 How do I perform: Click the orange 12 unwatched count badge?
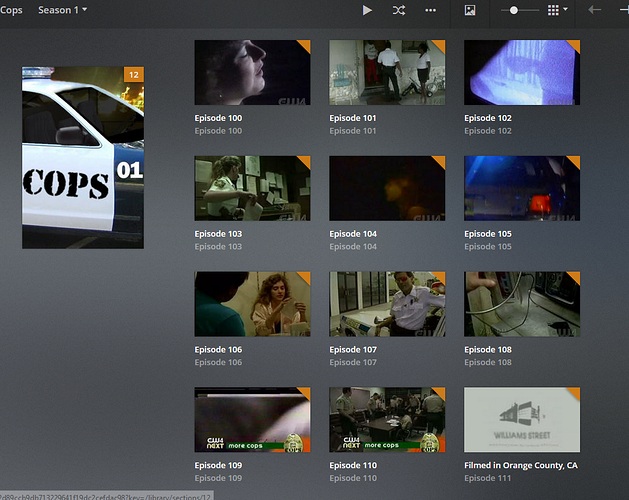(134, 75)
